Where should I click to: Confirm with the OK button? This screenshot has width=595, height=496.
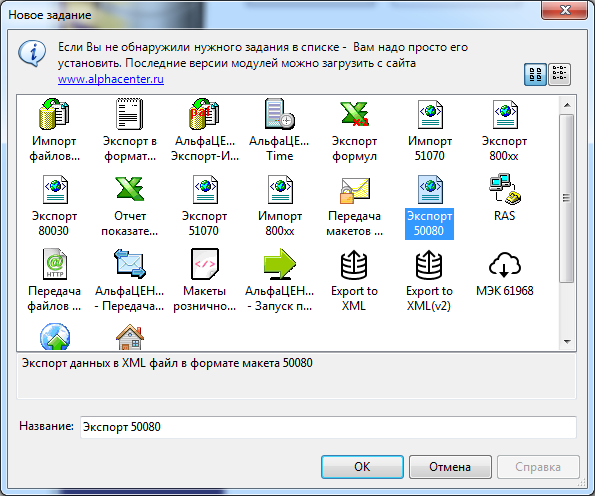362,467
